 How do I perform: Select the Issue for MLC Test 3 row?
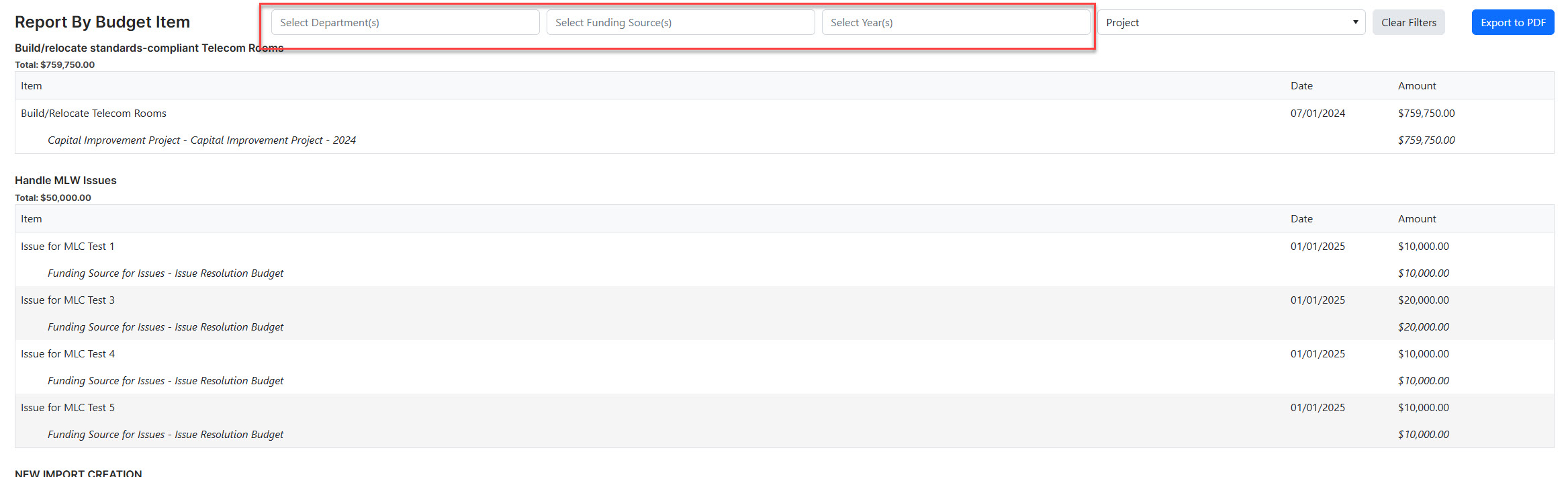[784, 300]
